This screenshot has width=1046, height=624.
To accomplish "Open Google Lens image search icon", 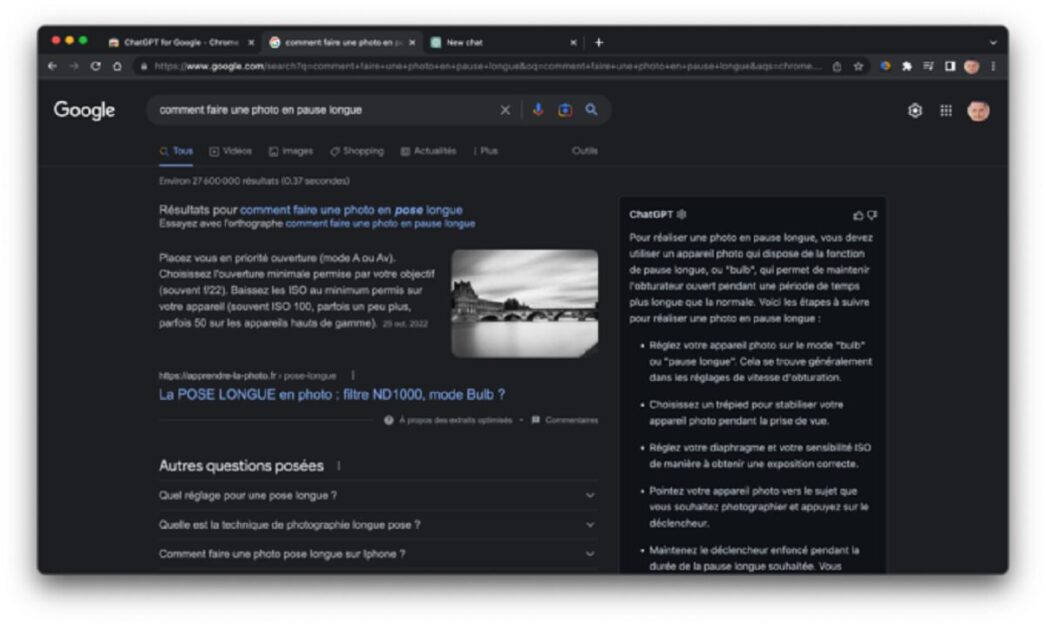I will tap(564, 110).
